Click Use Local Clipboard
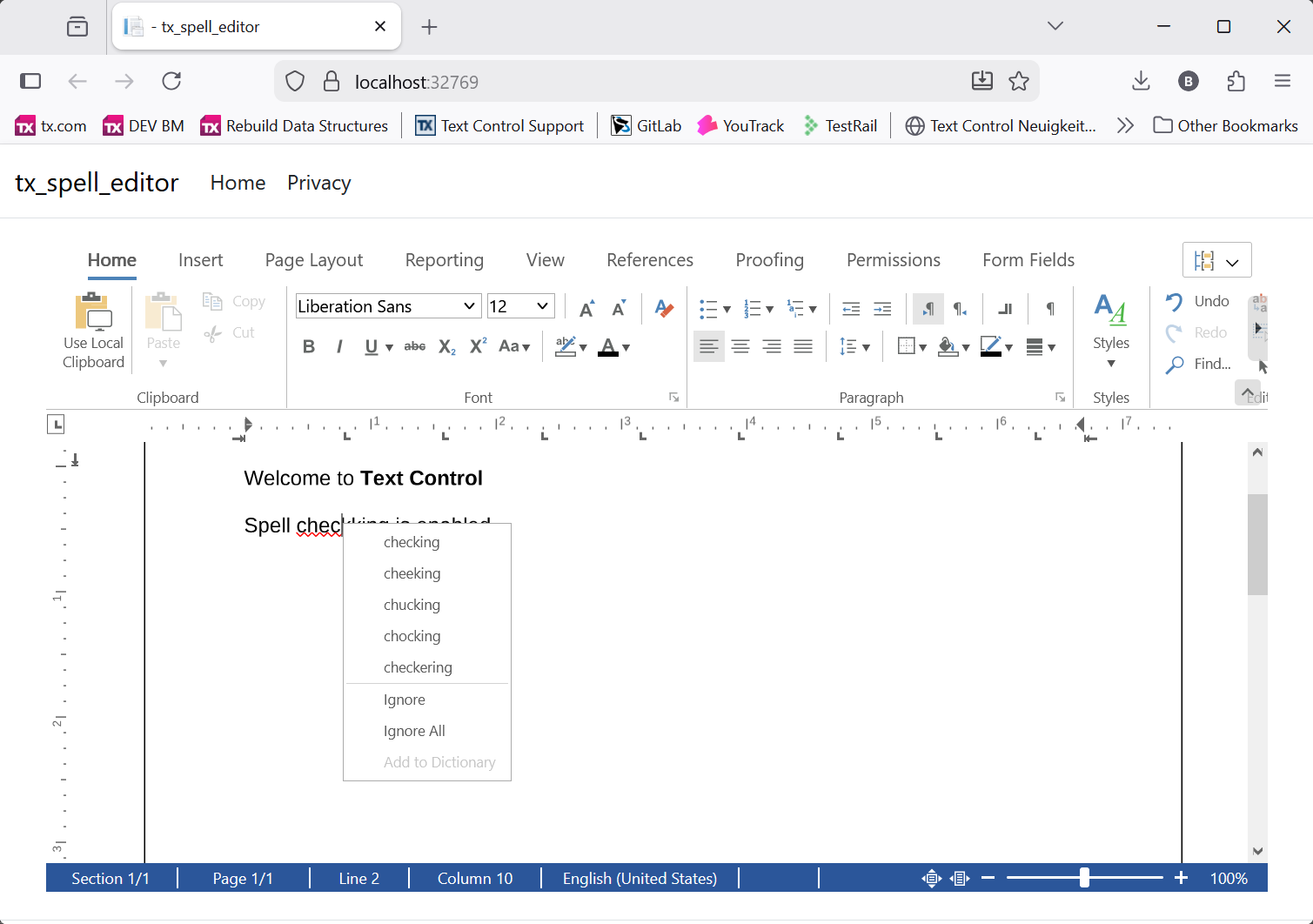The image size is (1313, 924). click(92, 329)
